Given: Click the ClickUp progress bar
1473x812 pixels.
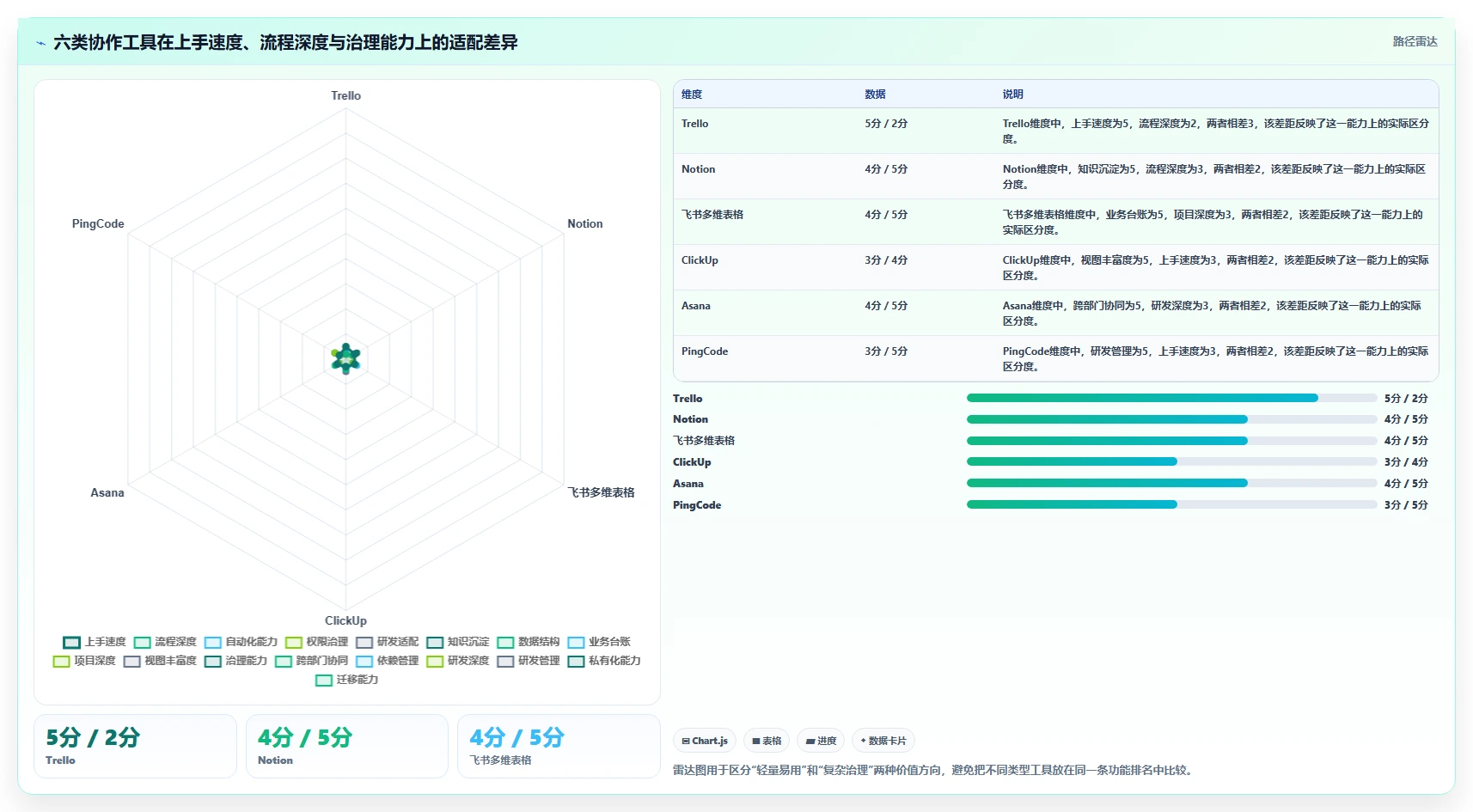Looking at the screenshot, I should (1171, 461).
